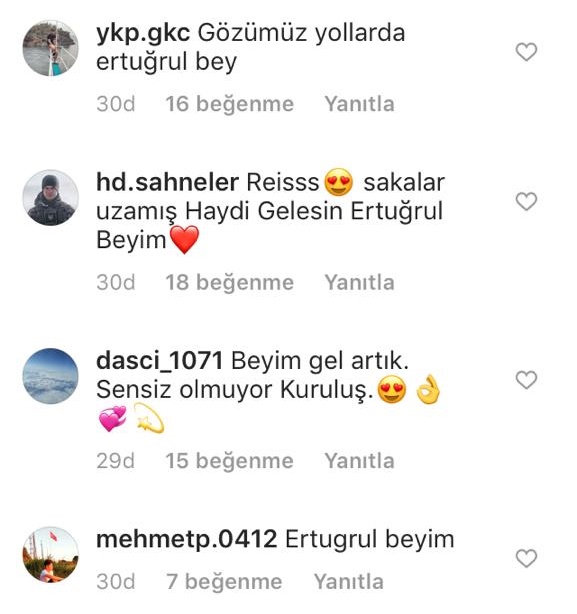Open ykp.gkc username link
Image resolution: width=577 pixels, height=614 pixels.
(x=143, y=34)
